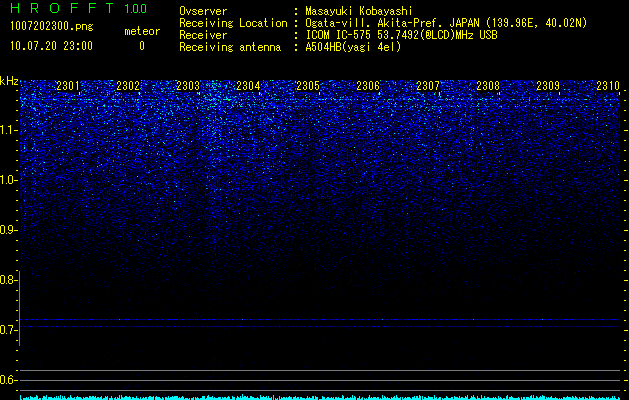Viewport: 629px width, 400px height.
Task: Click the 2303 time marker
Action: tap(188, 85)
